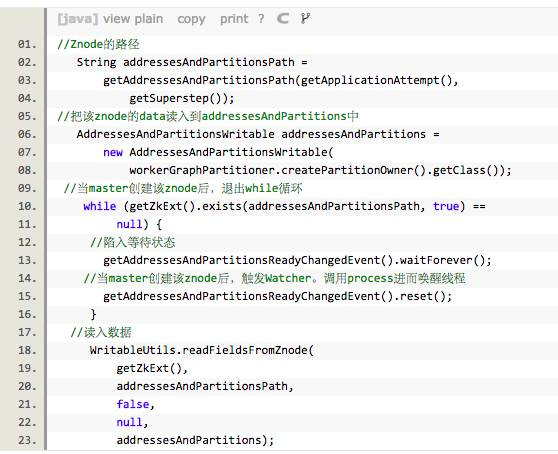
Task: Click the '.reset();' call line
Action: pyautogui.click(x=278, y=296)
